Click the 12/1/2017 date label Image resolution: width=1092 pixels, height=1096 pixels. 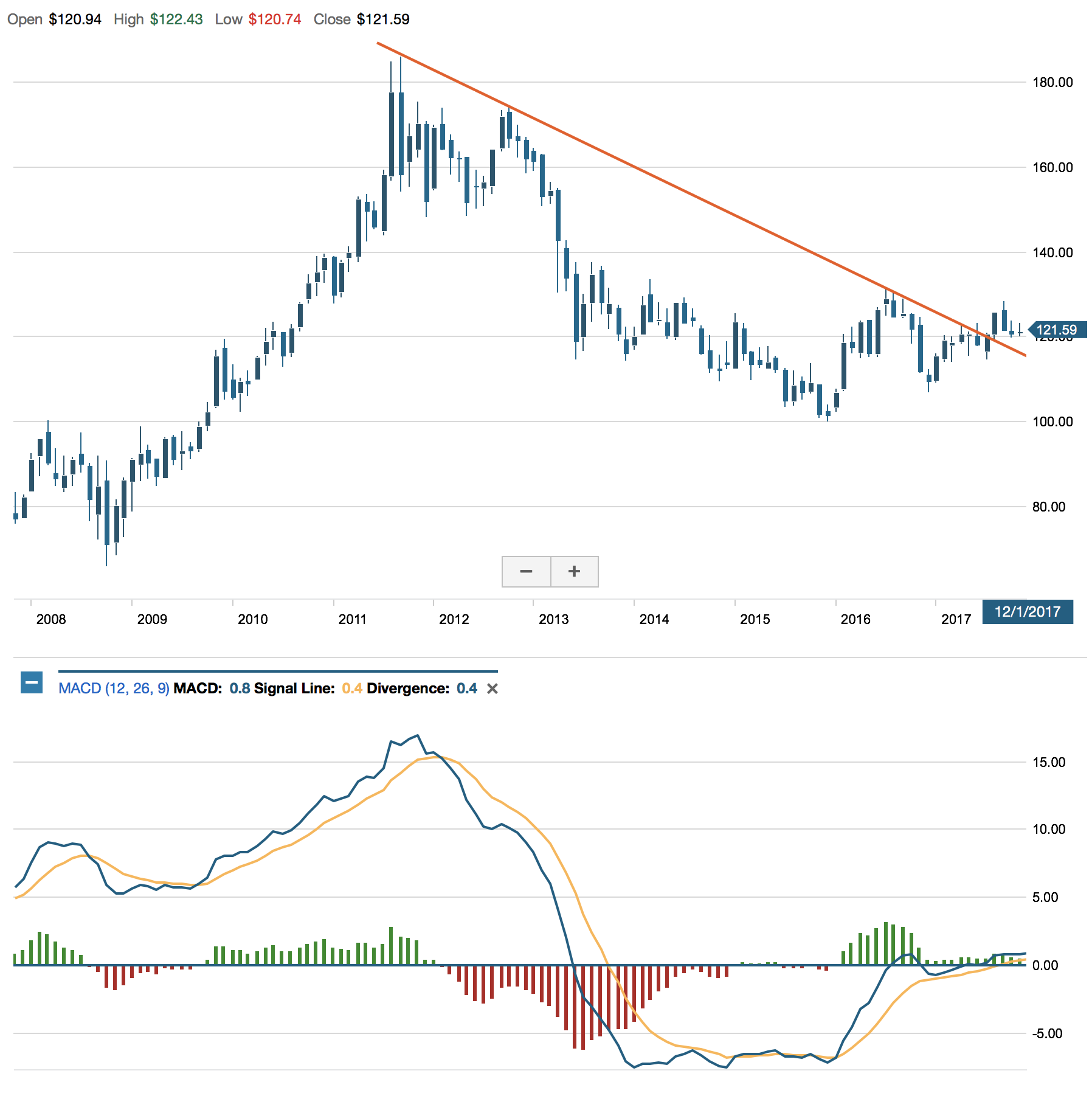tap(1028, 611)
